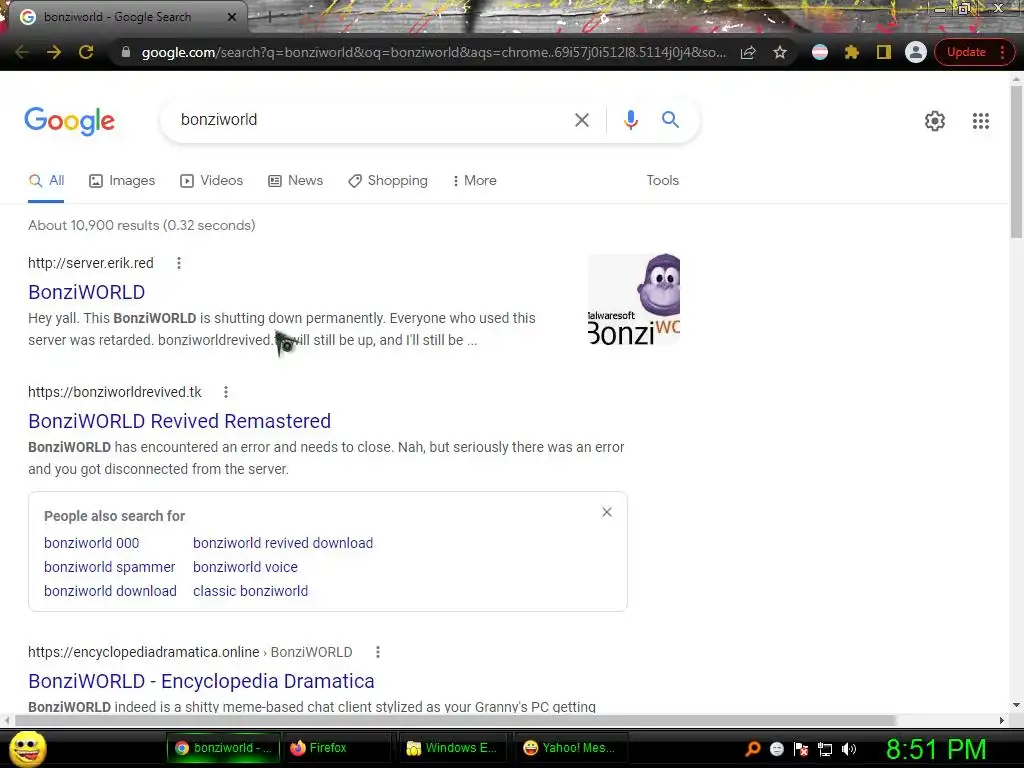Switch to Firefox in the taskbar
Image resolution: width=1024 pixels, height=768 pixels.
[336, 748]
